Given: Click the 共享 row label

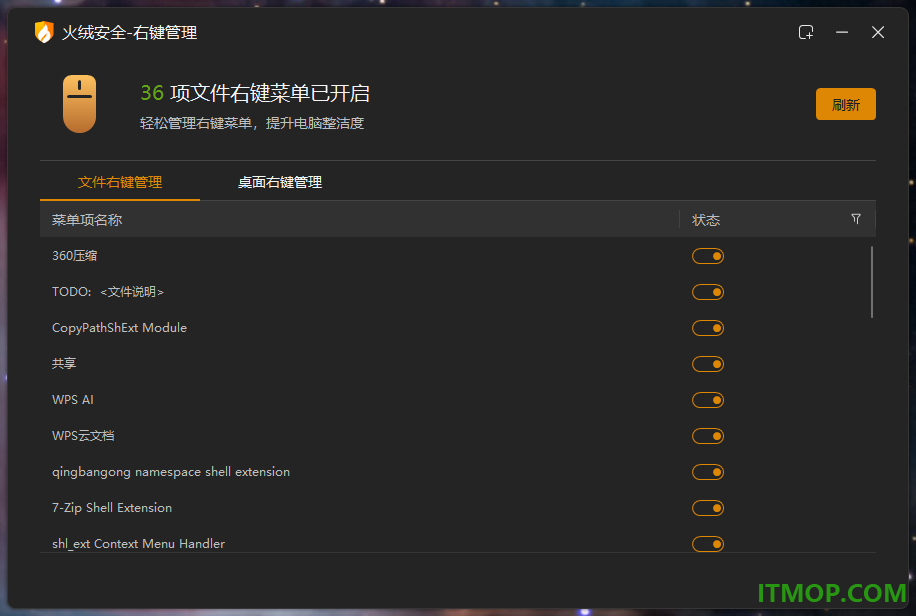Looking at the screenshot, I should [64, 364].
